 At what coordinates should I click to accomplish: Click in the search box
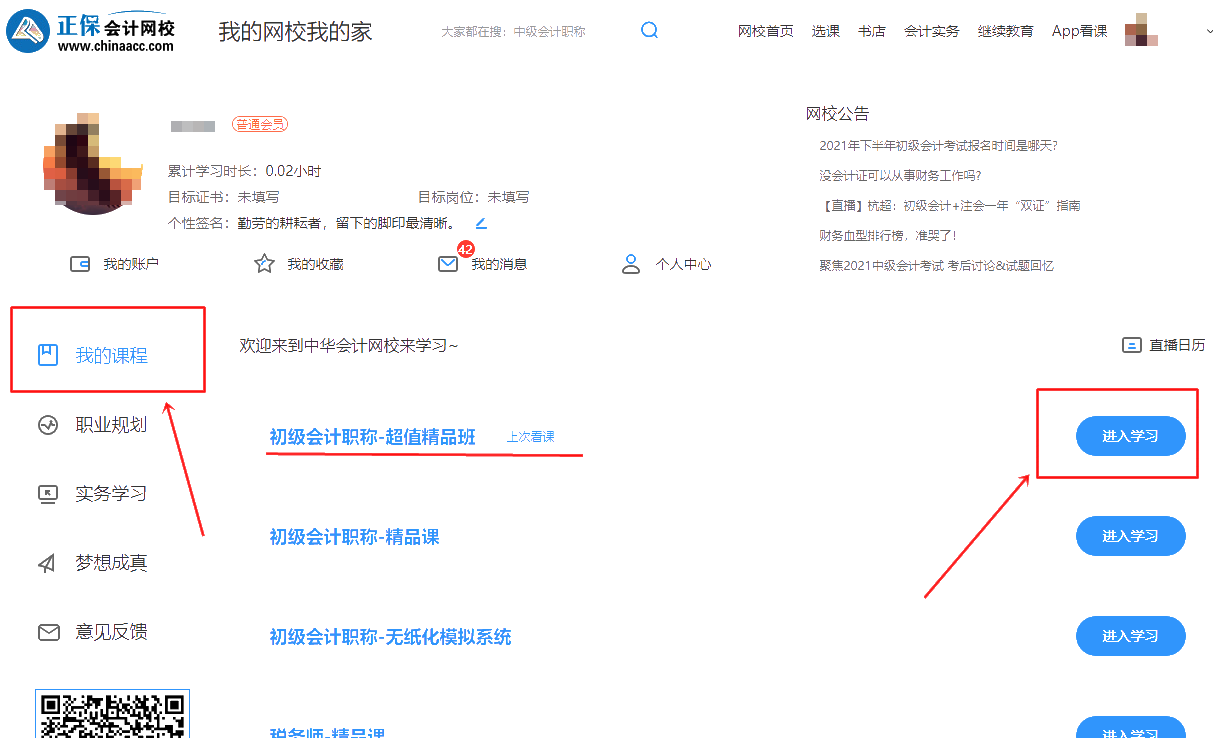click(x=530, y=31)
